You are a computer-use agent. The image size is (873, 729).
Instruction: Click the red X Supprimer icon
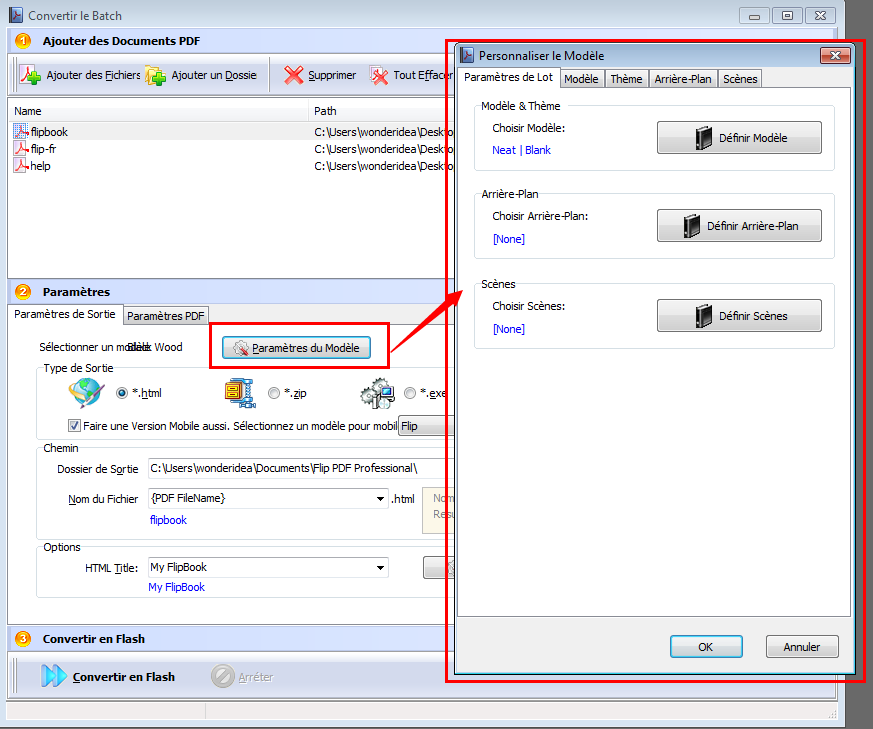point(293,75)
